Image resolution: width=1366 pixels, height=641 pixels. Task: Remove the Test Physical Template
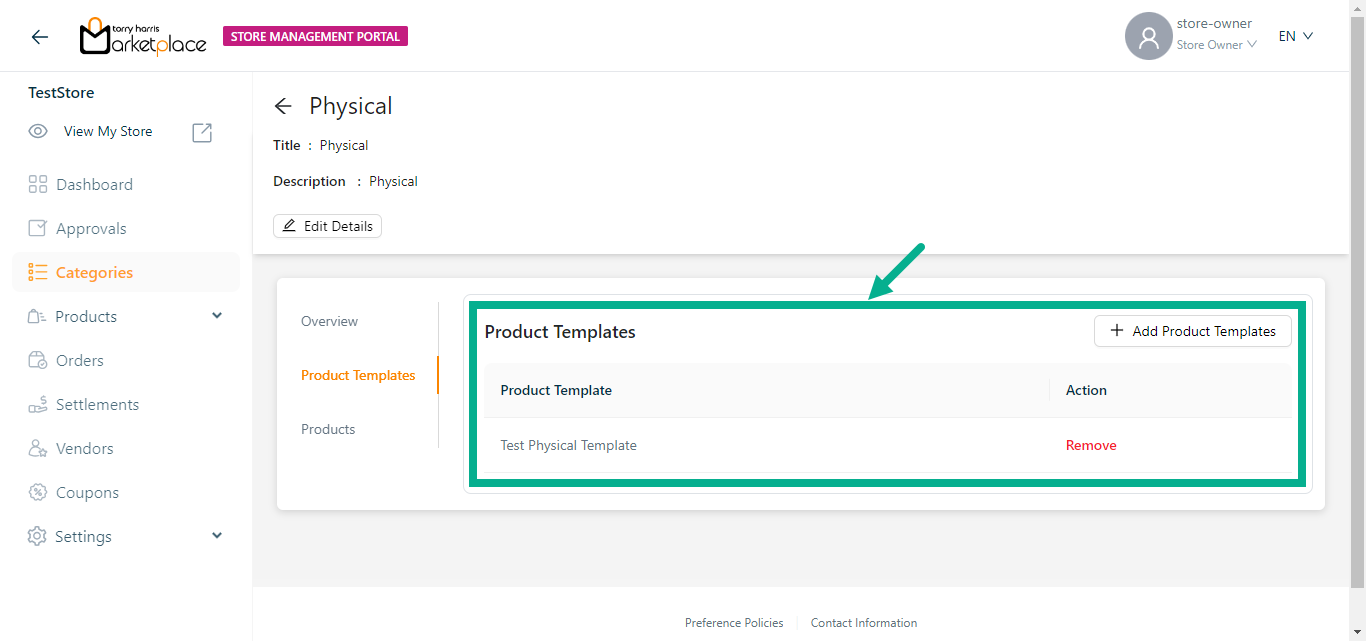pos(1091,445)
